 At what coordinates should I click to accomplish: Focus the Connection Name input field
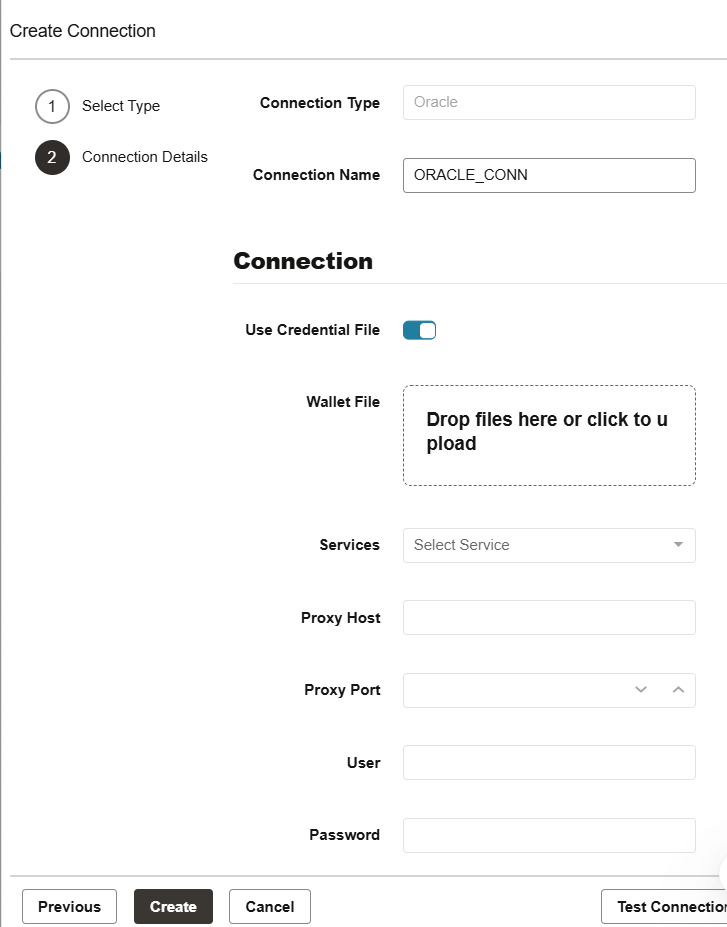(549, 175)
